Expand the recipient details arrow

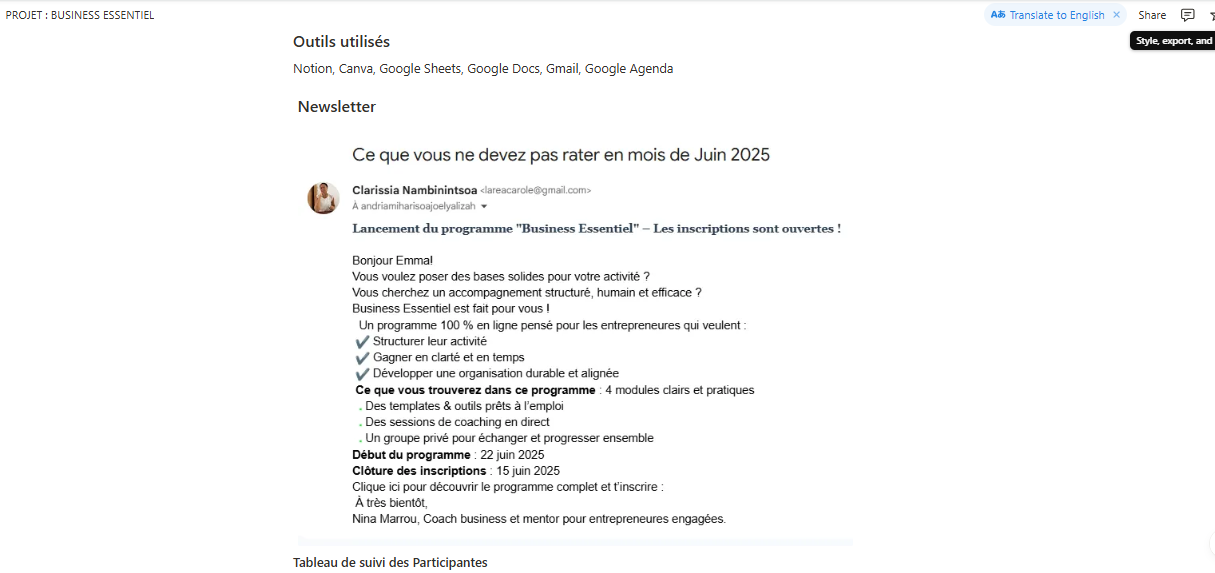tap(484, 206)
